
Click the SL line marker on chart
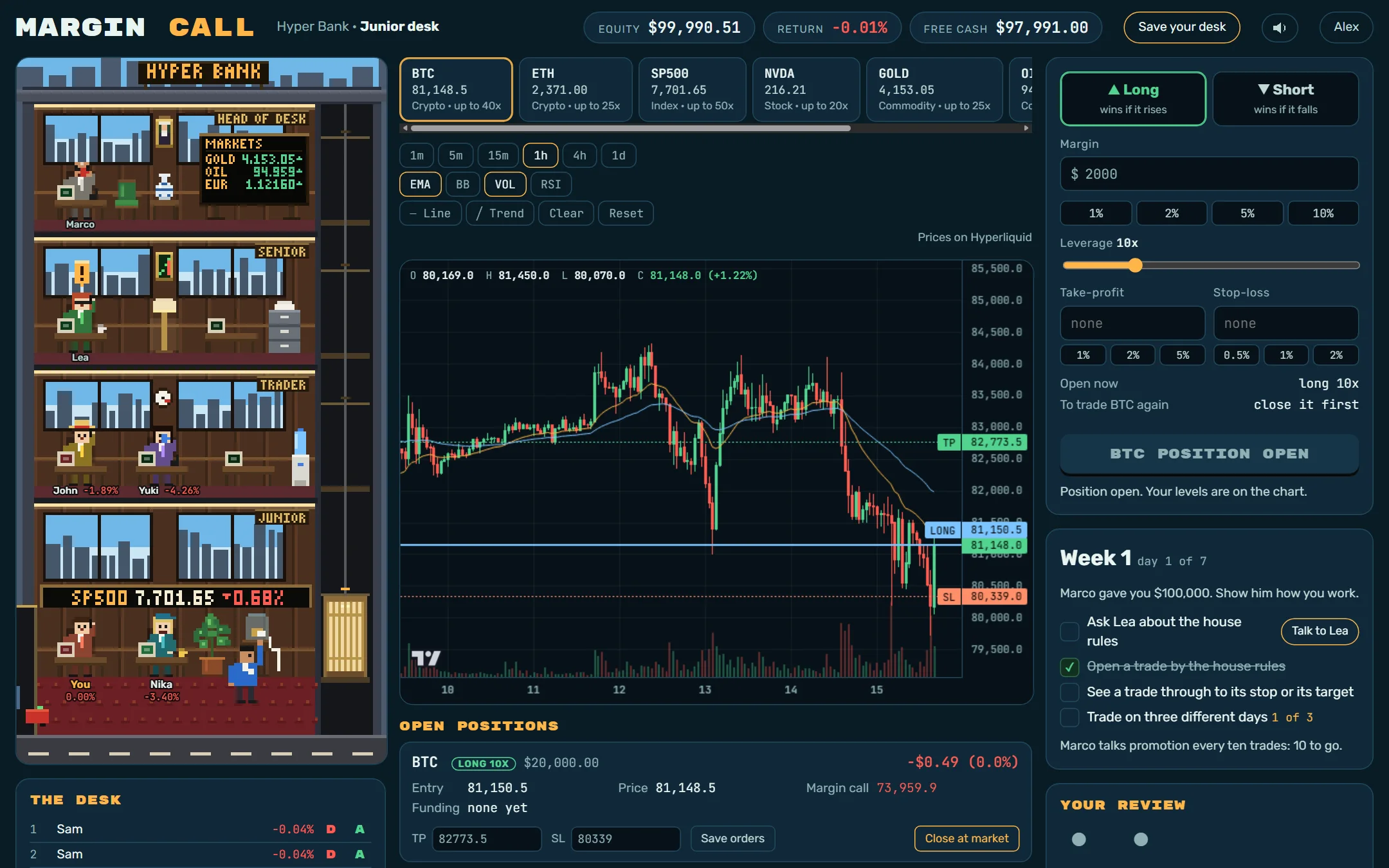point(949,597)
